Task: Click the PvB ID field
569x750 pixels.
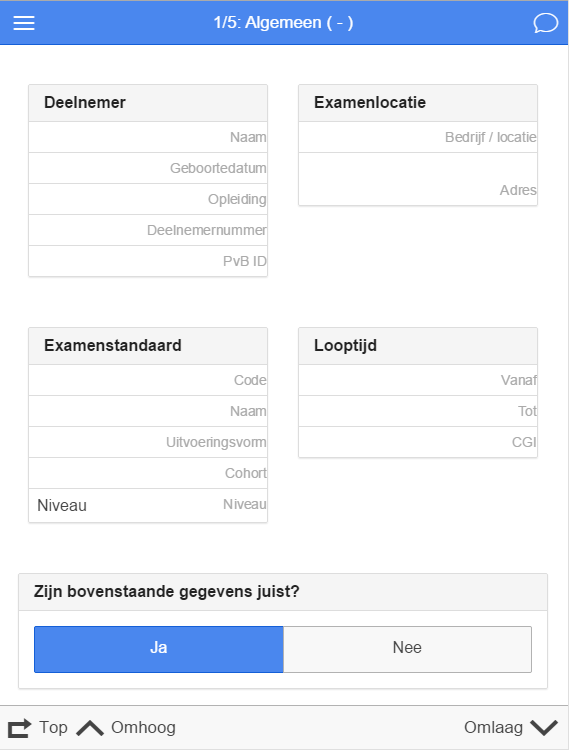Action: 148,261
